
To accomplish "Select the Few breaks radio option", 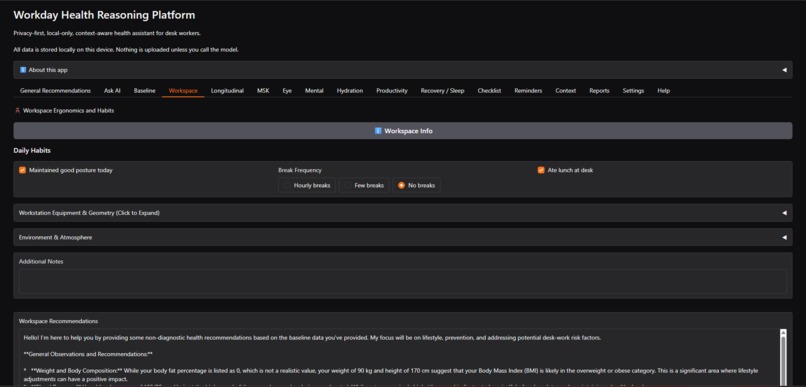I will click(364, 186).
